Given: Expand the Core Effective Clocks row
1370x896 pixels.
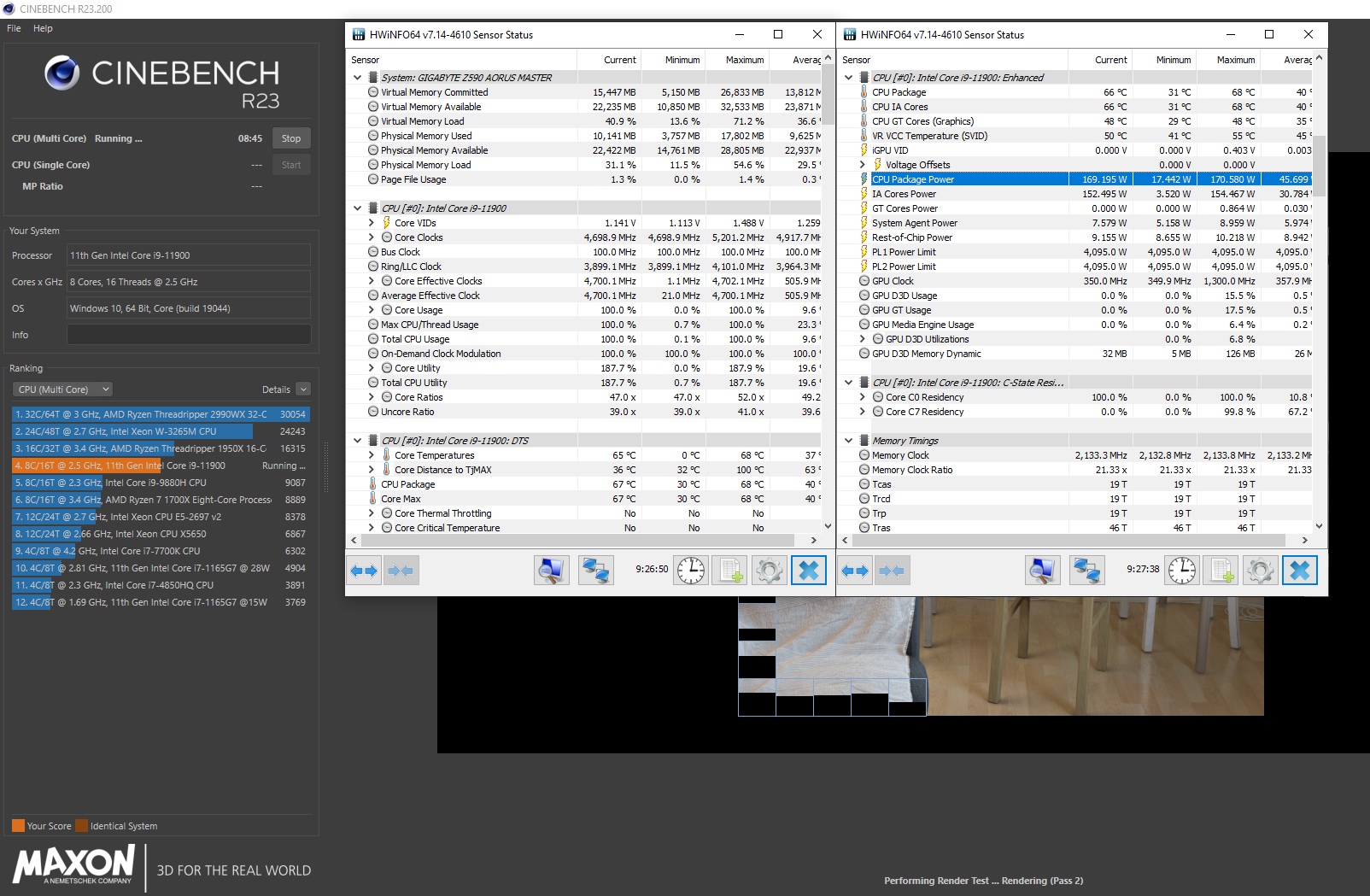Looking at the screenshot, I should [372, 281].
